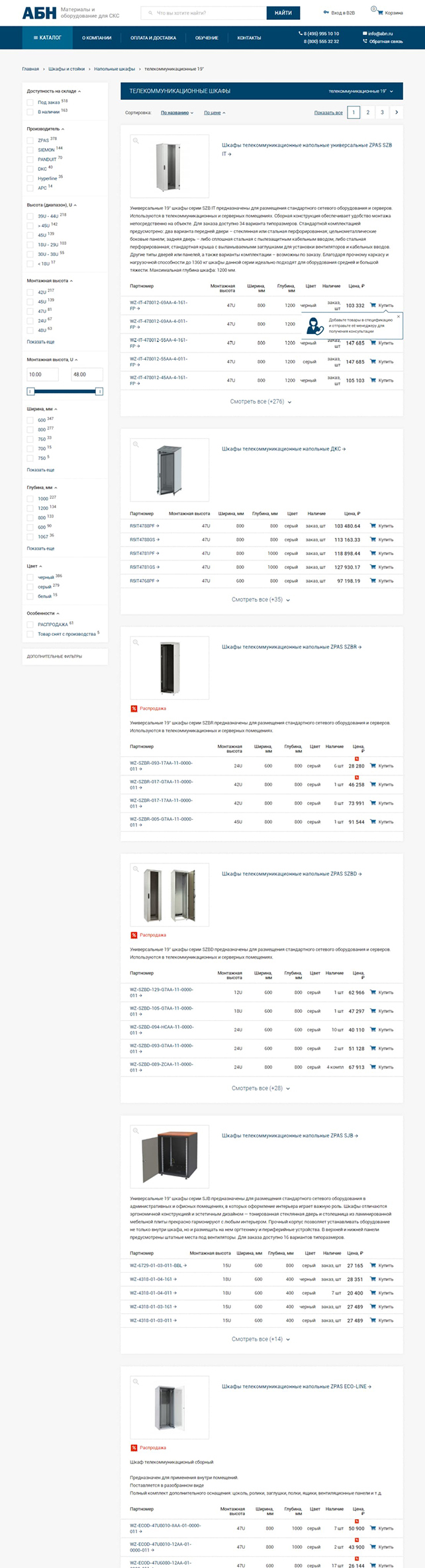Viewport: 425px width, 1568px height.
Task: Click the red sale percent icon under the ECO-LINE image
Action: pyautogui.click(x=134, y=1448)
